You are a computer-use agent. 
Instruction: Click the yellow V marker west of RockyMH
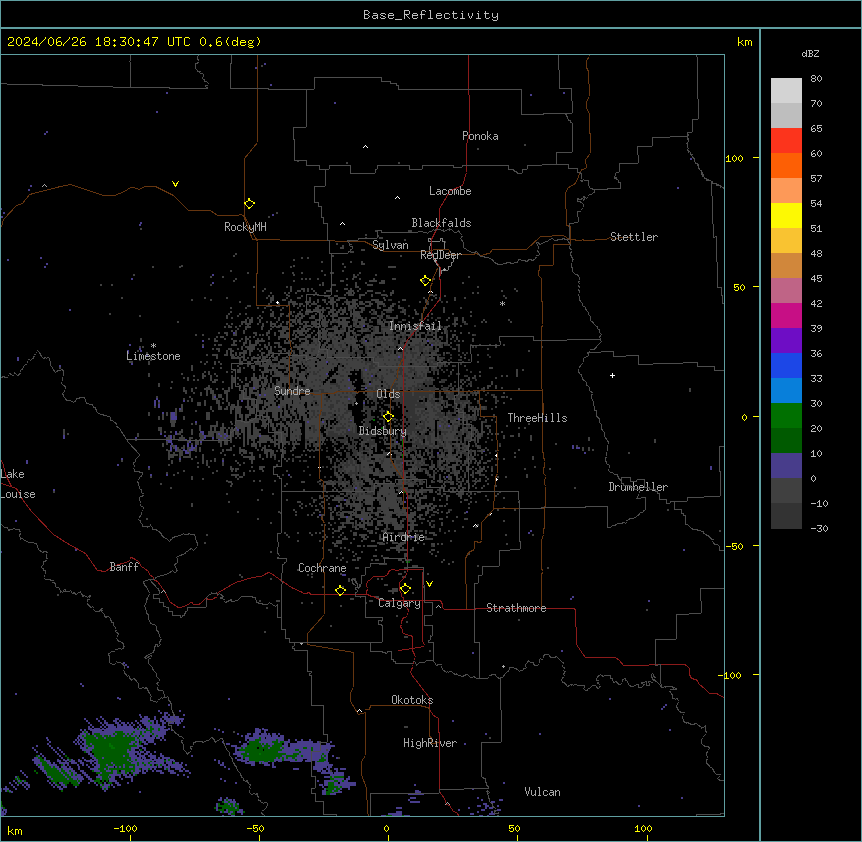pyautogui.click(x=175, y=184)
